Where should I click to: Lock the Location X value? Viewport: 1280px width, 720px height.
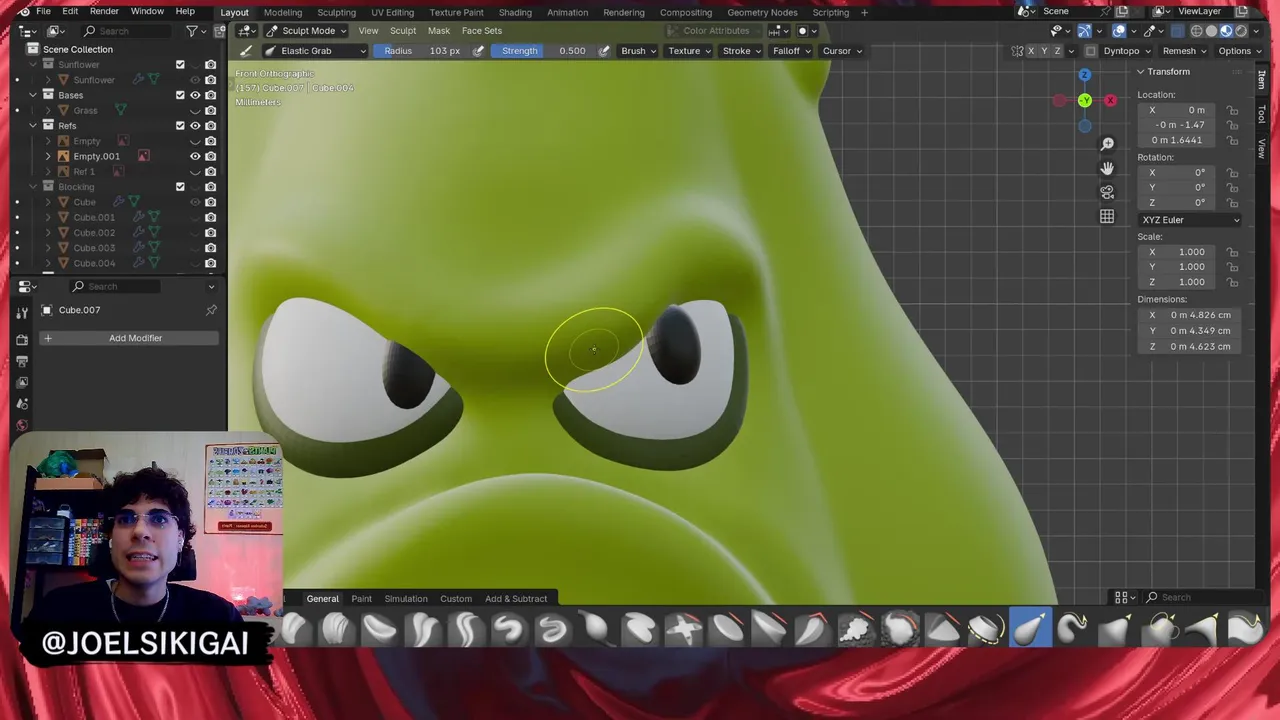pyautogui.click(x=1233, y=110)
